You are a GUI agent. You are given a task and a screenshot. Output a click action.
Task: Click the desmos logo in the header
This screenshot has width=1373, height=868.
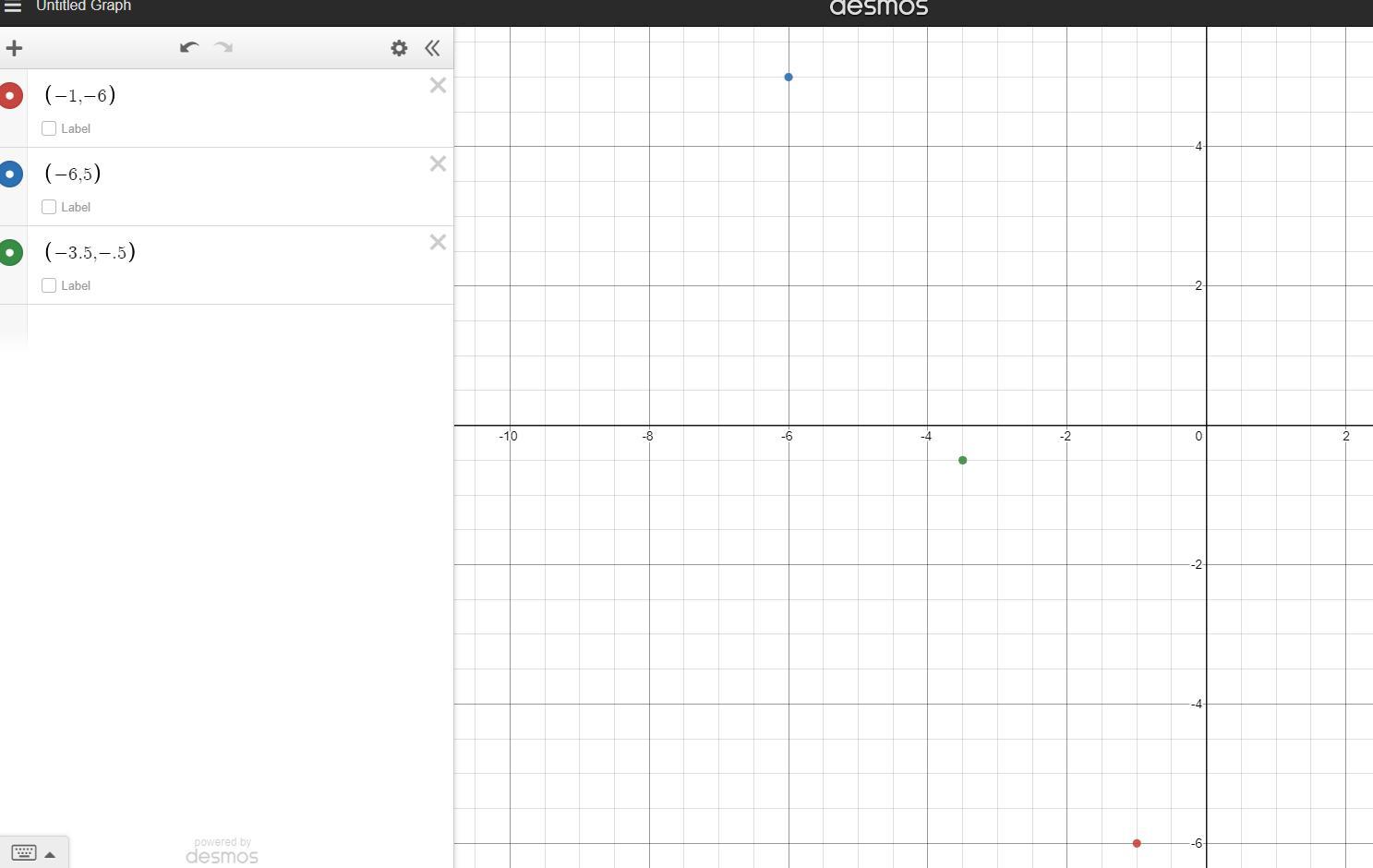click(878, 8)
